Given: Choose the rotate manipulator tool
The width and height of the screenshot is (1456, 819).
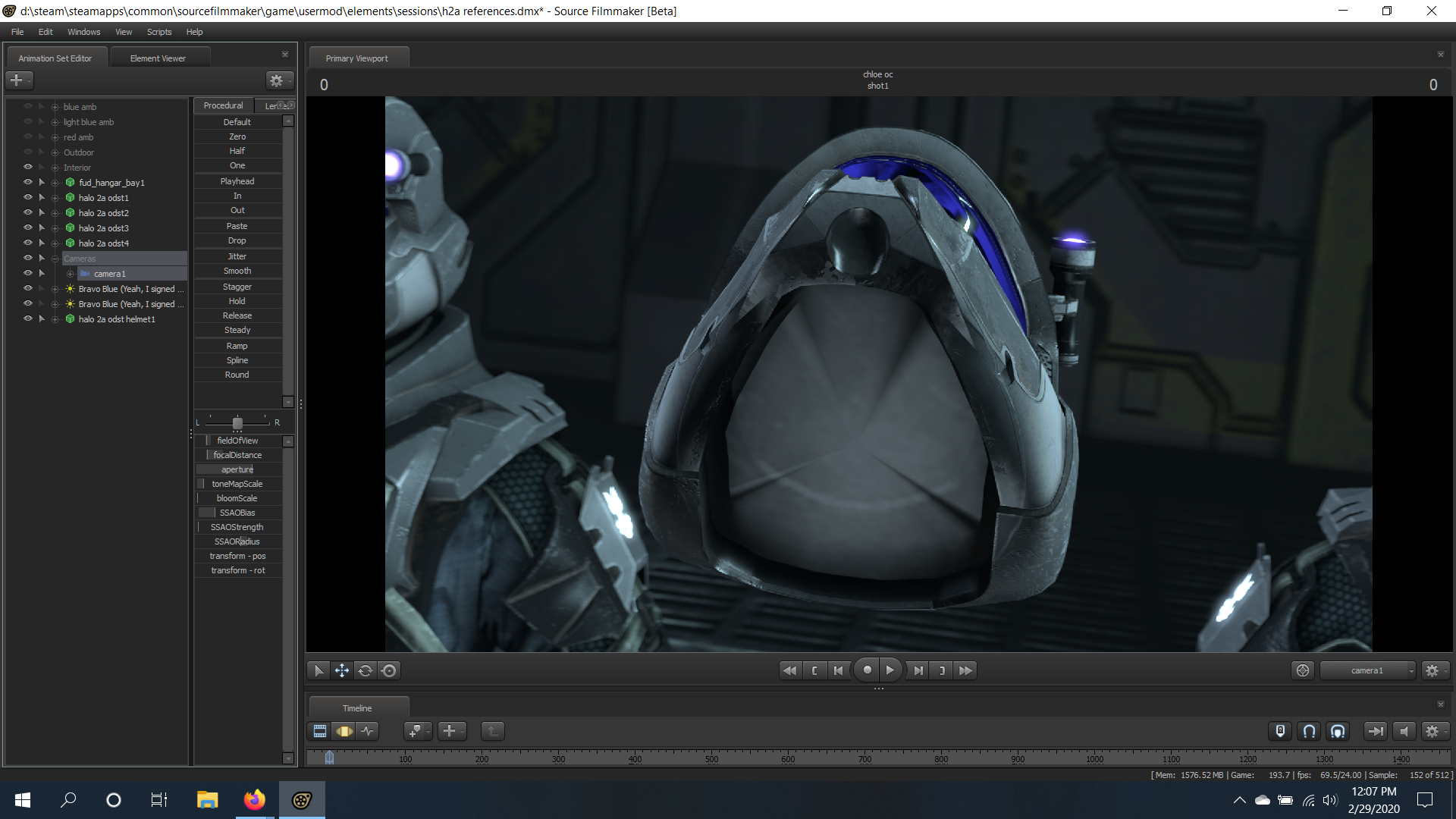Looking at the screenshot, I should (x=366, y=670).
